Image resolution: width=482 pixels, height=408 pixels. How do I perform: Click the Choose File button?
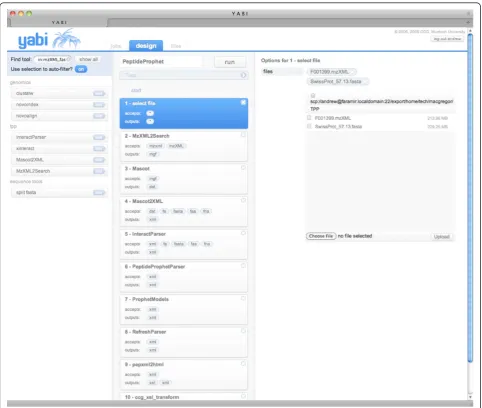[321, 236]
